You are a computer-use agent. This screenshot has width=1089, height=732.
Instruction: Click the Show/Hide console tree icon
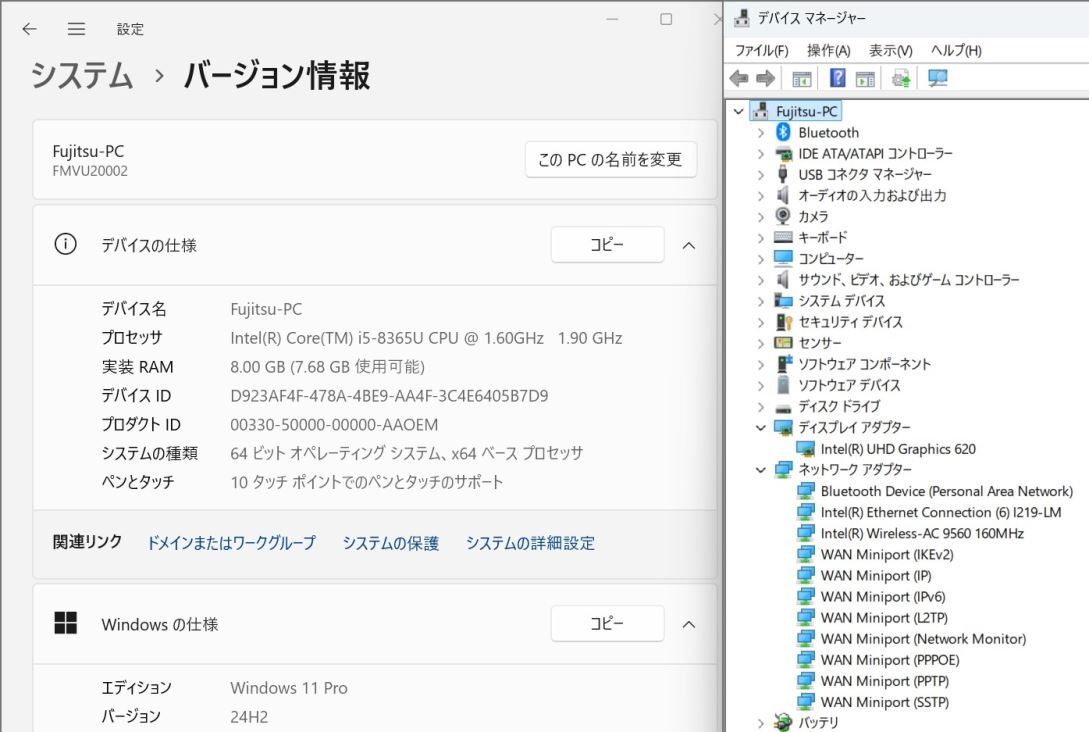click(801, 79)
